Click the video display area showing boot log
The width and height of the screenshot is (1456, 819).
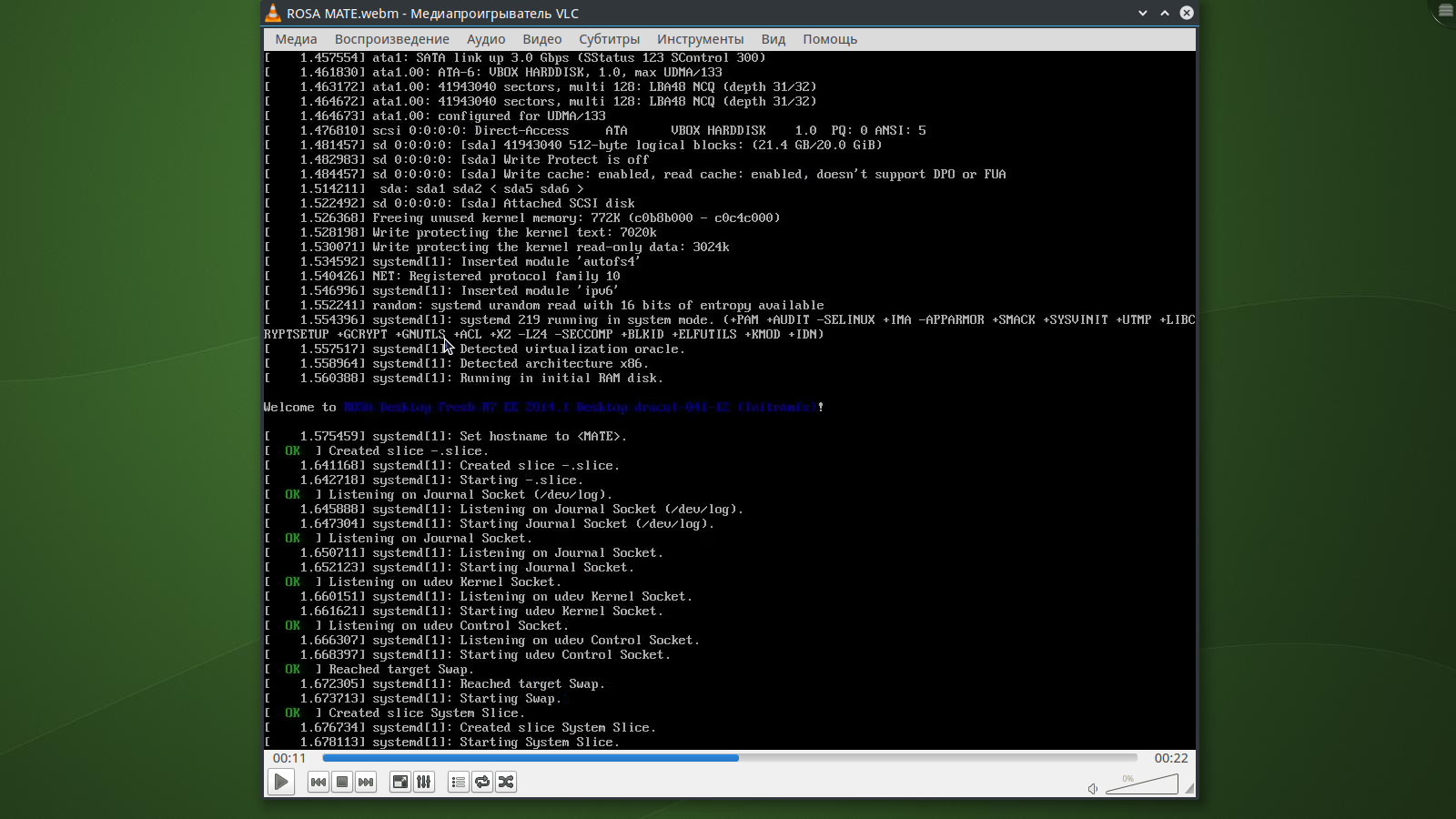pyautogui.click(x=730, y=400)
